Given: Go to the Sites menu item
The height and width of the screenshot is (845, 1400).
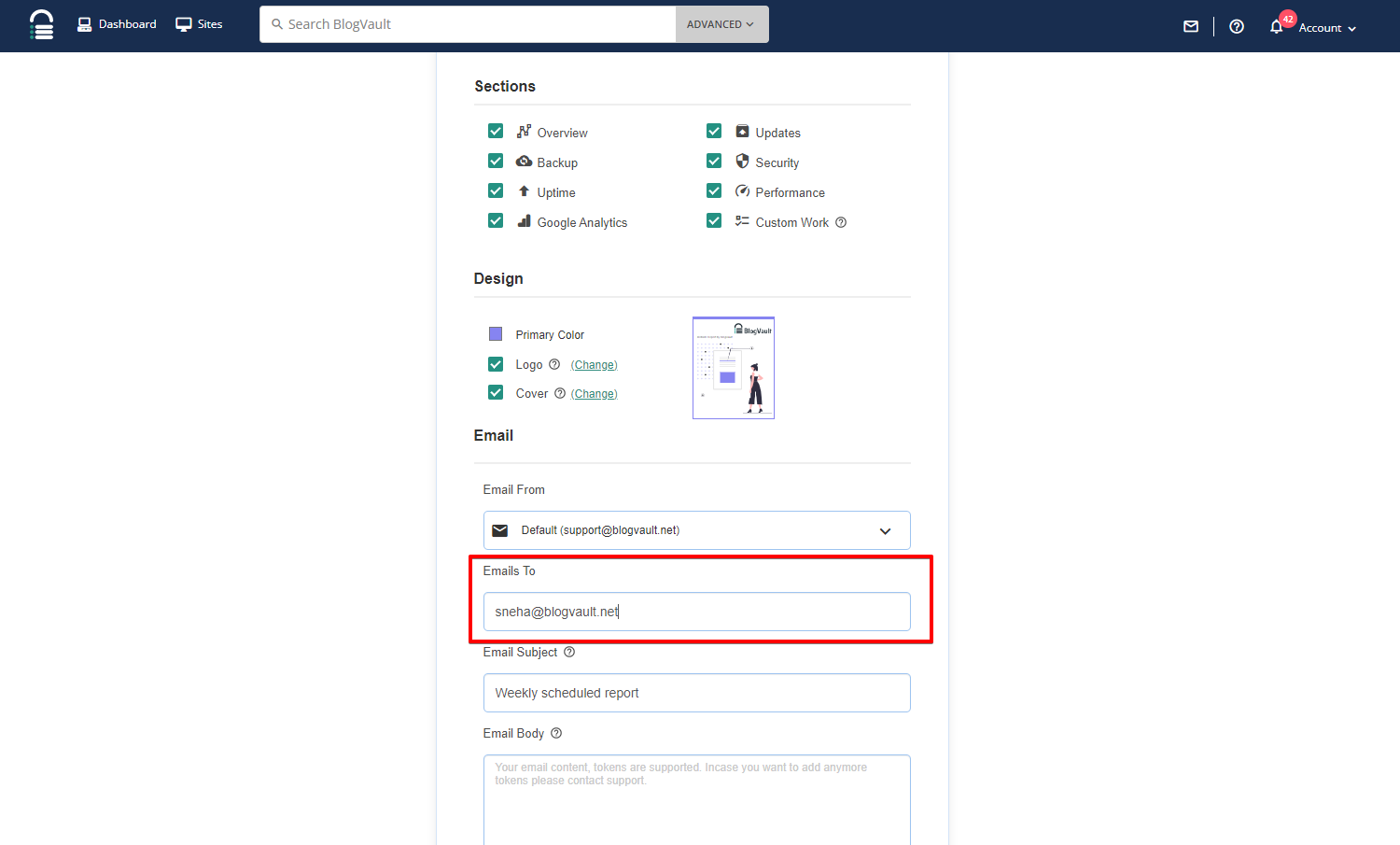Looking at the screenshot, I should click(199, 24).
